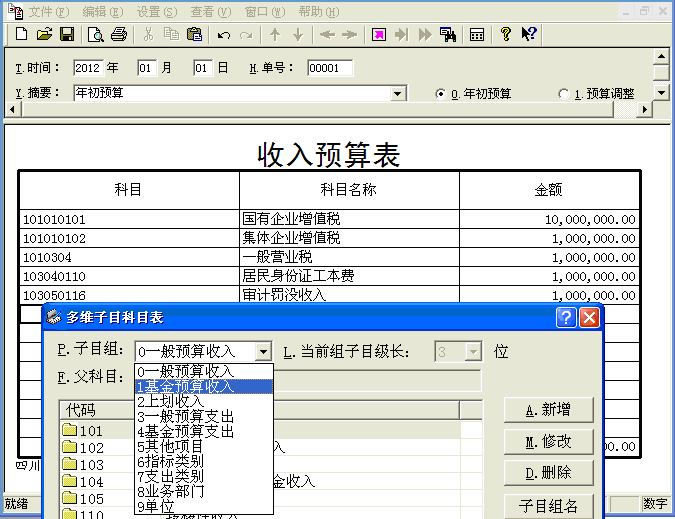Click the left arrow toolbar icon

[327, 34]
